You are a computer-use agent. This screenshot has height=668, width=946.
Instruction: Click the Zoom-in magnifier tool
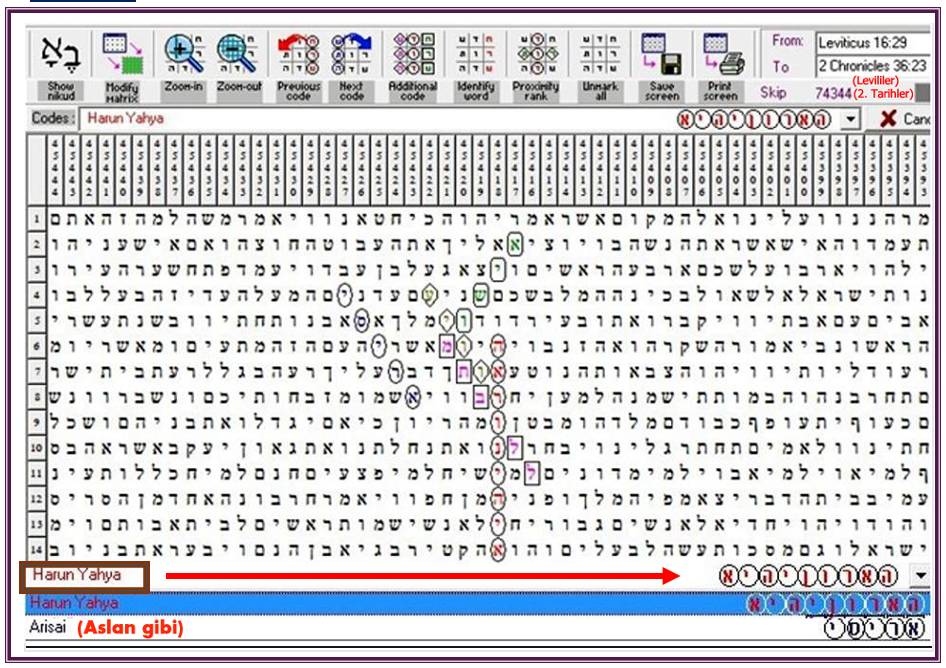[183, 66]
